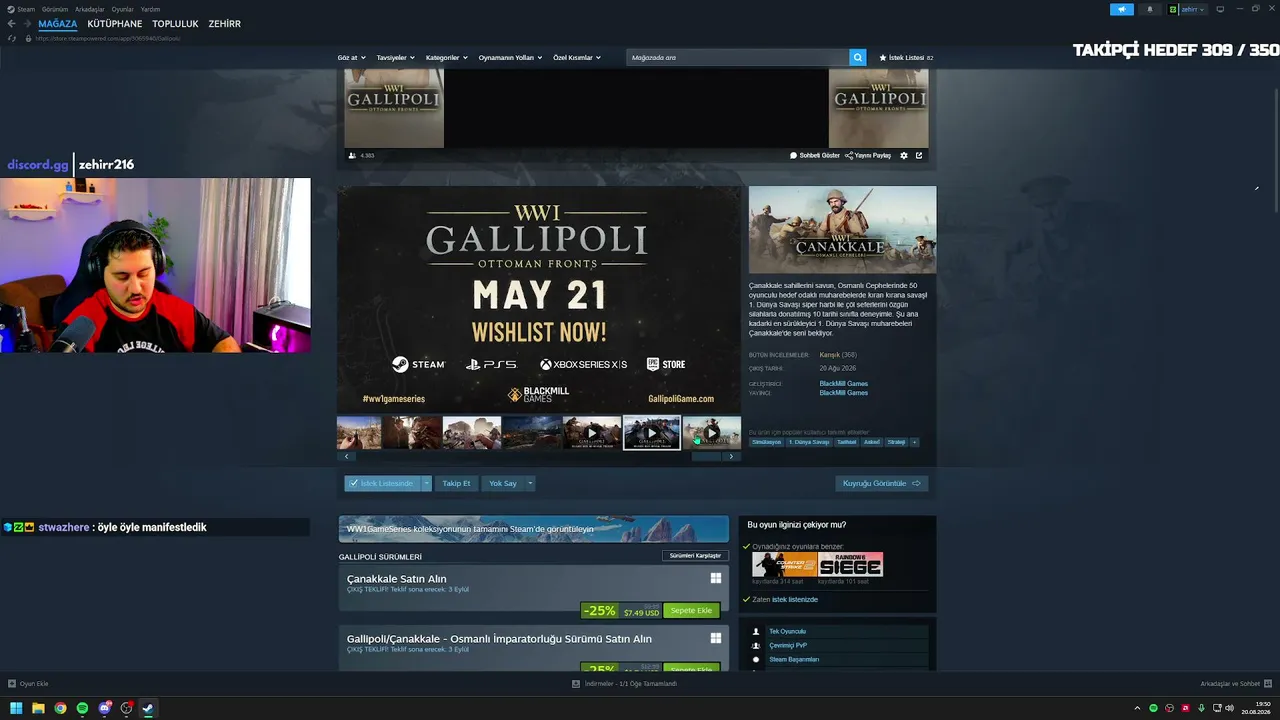Click the downloads icon in Steam's bottom bar
This screenshot has height=720, width=1280.
576,684
